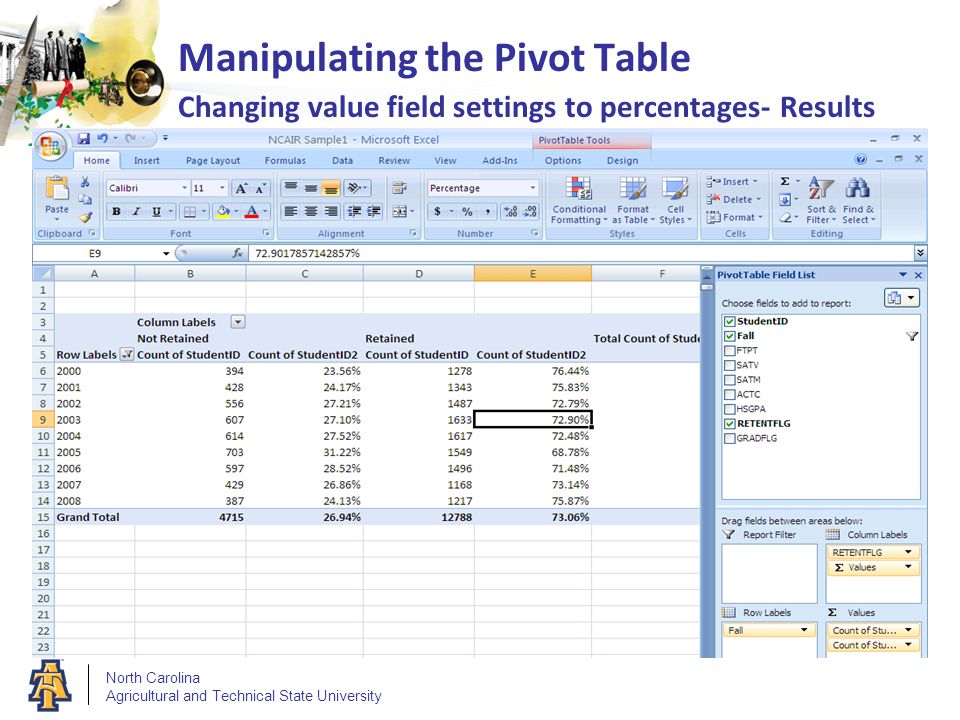Check the GRADFLG field
Screen dimensions: 960x720
[729, 438]
